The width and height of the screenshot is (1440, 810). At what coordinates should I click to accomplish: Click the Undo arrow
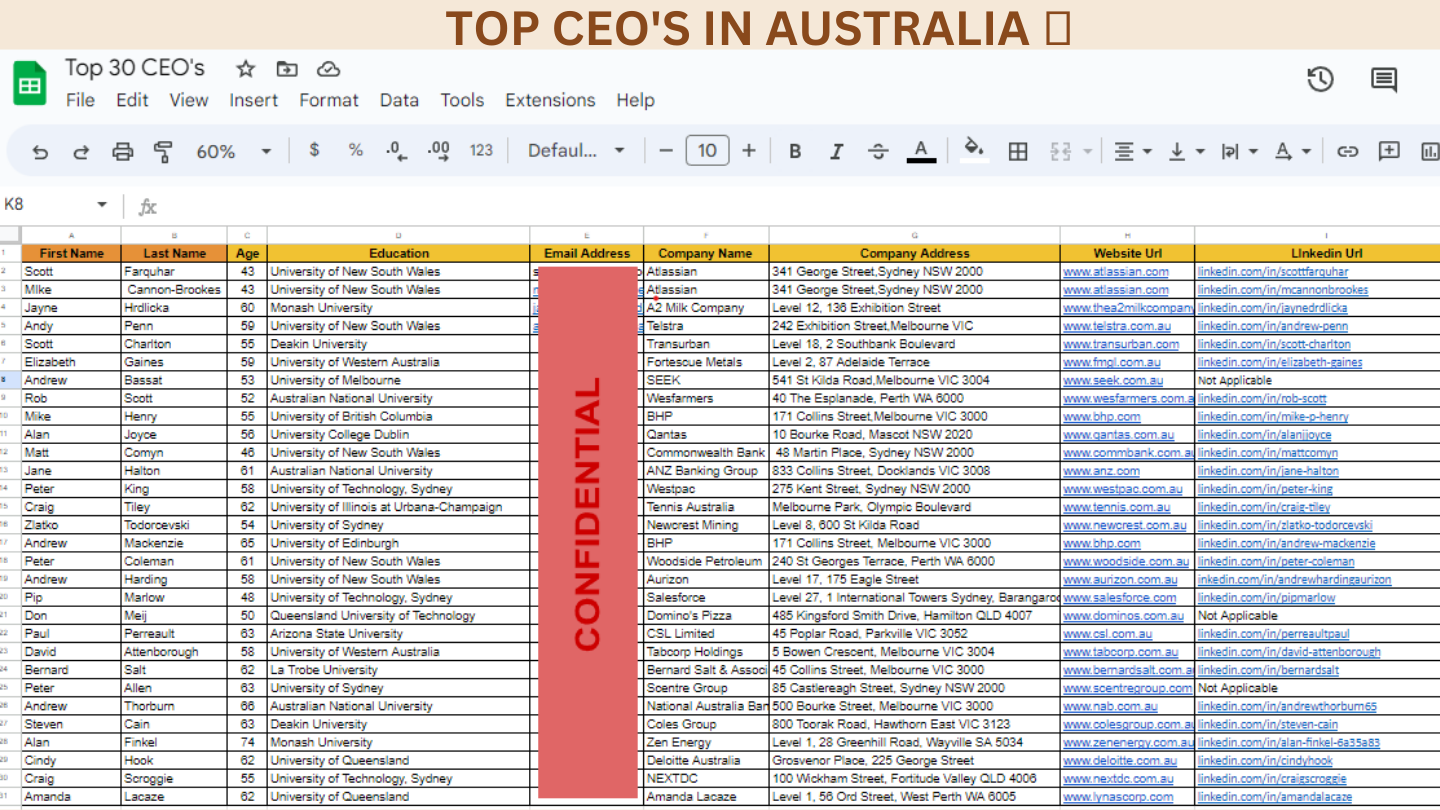(x=40, y=152)
